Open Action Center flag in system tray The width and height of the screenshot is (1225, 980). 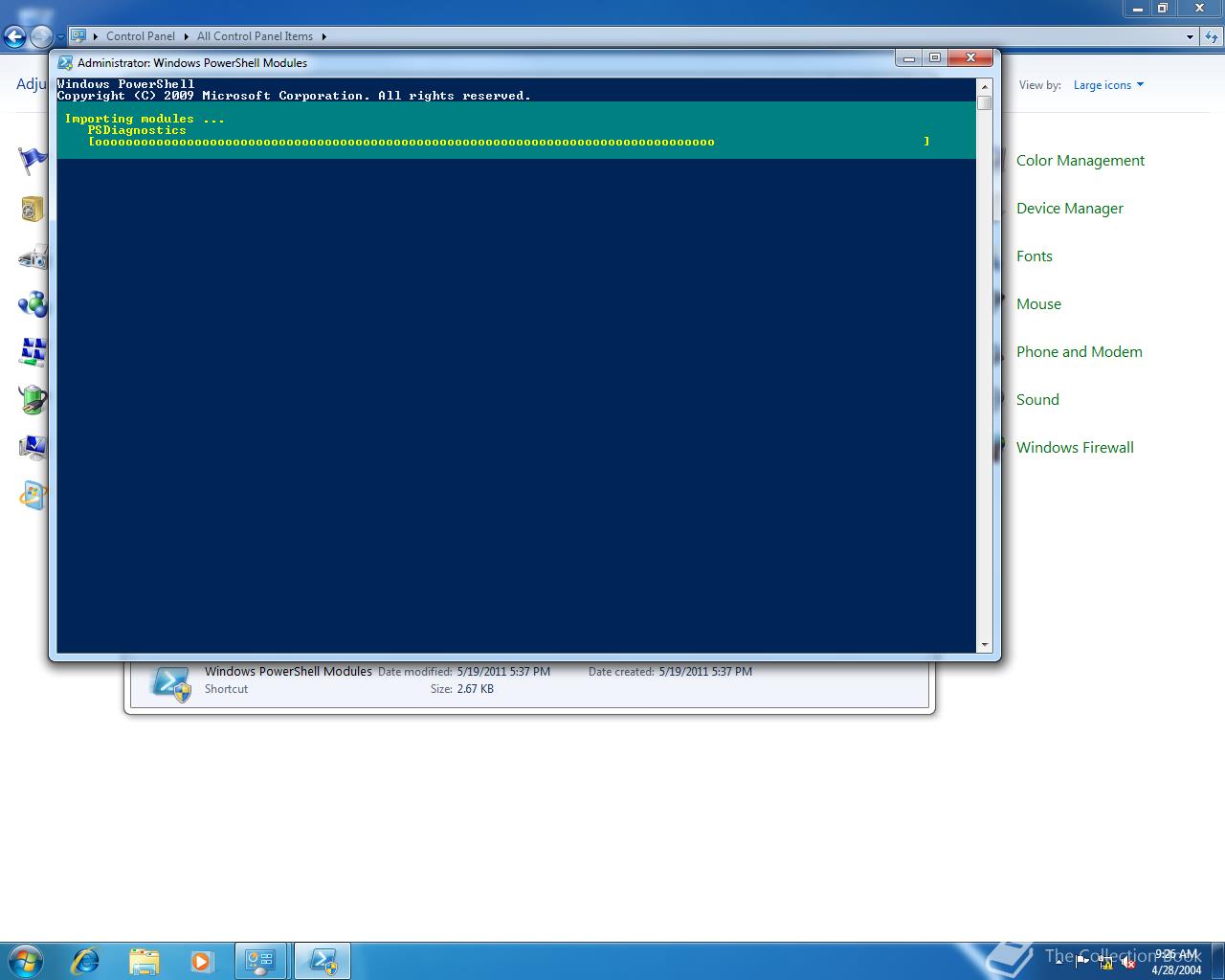tap(1082, 962)
